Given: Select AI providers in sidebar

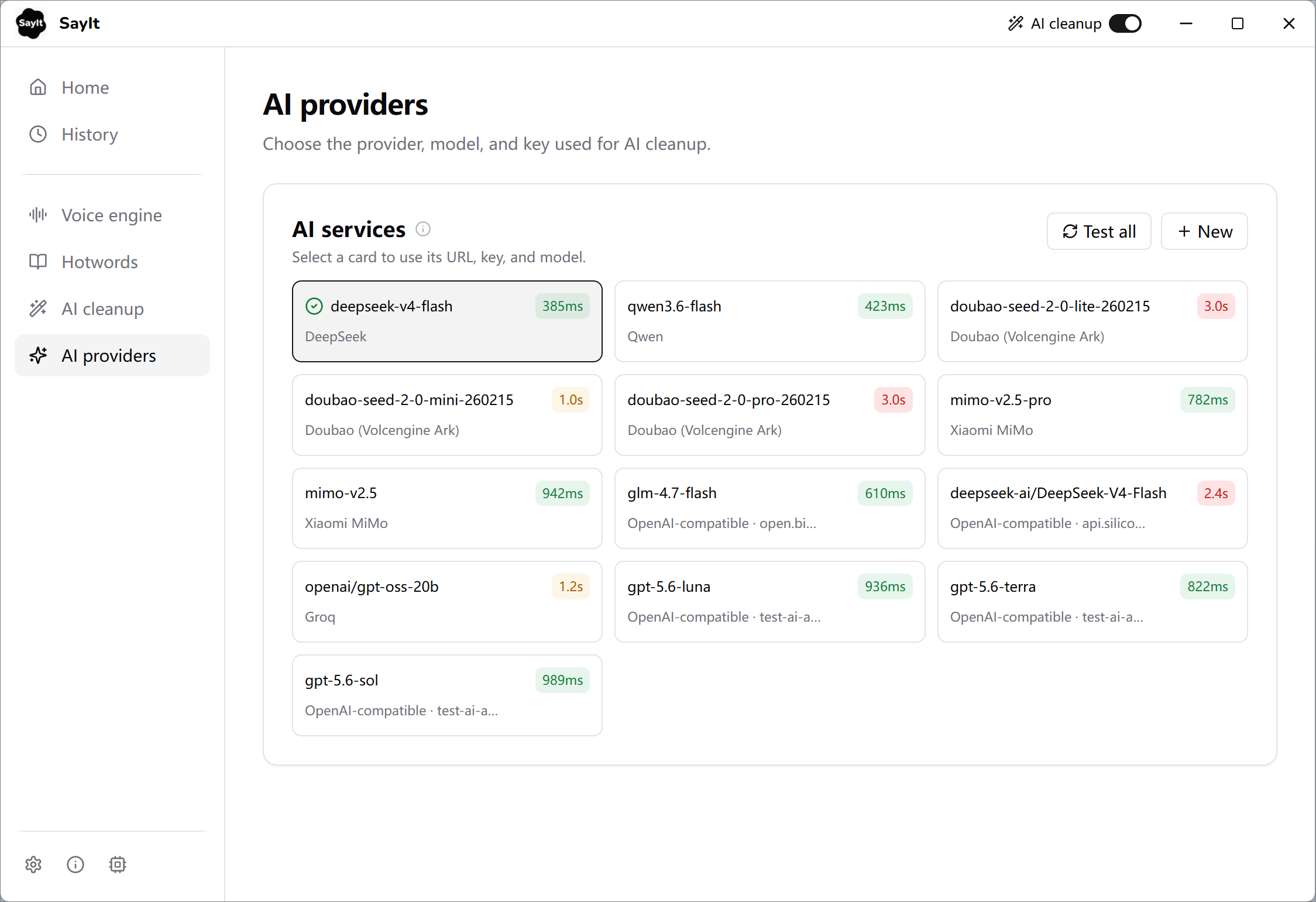Looking at the screenshot, I should coord(112,355).
